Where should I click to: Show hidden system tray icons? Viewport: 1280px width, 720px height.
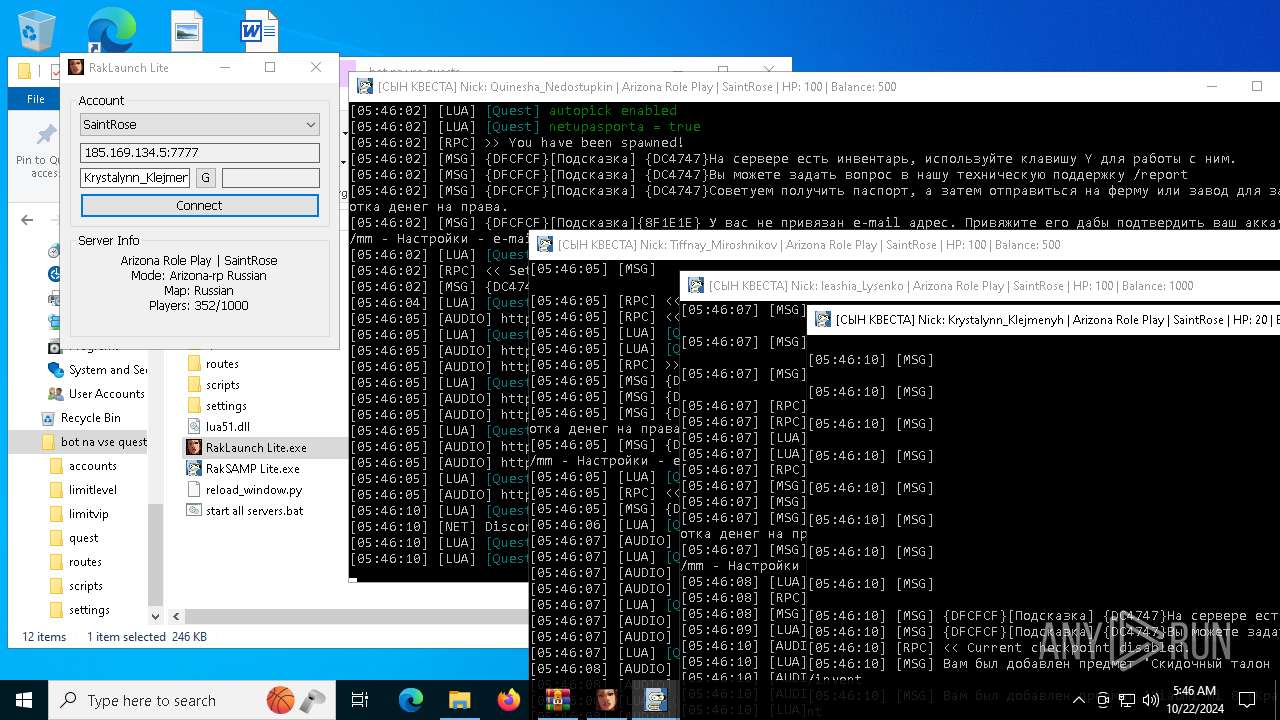click(x=1079, y=700)
